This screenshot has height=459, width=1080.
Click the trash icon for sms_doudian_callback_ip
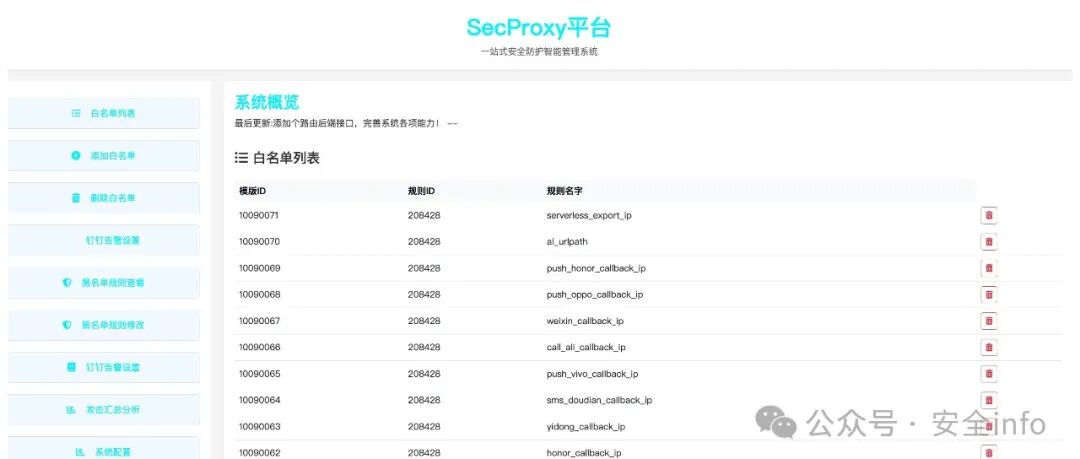tap(989, 400)
